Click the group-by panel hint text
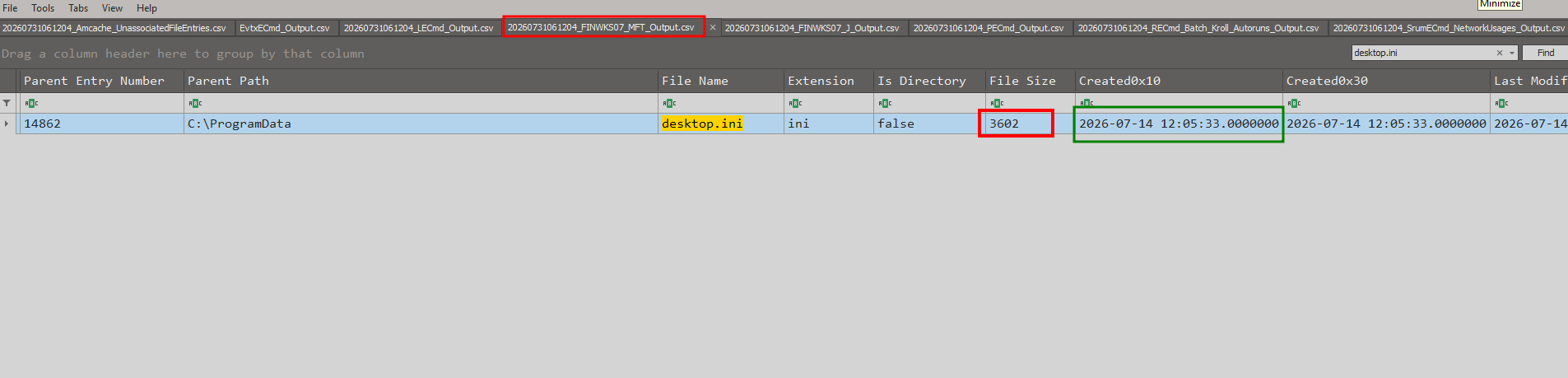The width and height of the screenshot is (1568, 378). click(183, 54)
